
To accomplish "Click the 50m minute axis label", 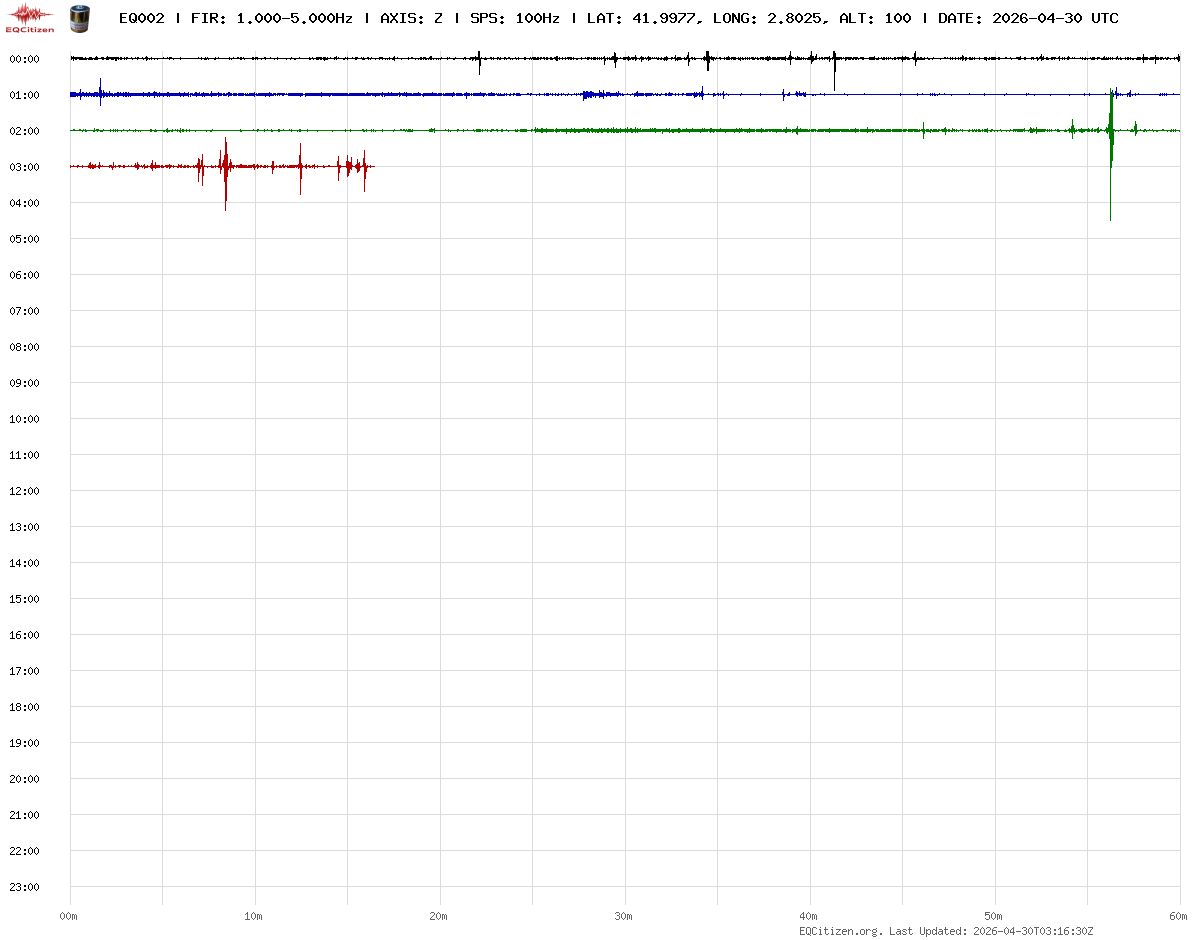I will [994, 916].
